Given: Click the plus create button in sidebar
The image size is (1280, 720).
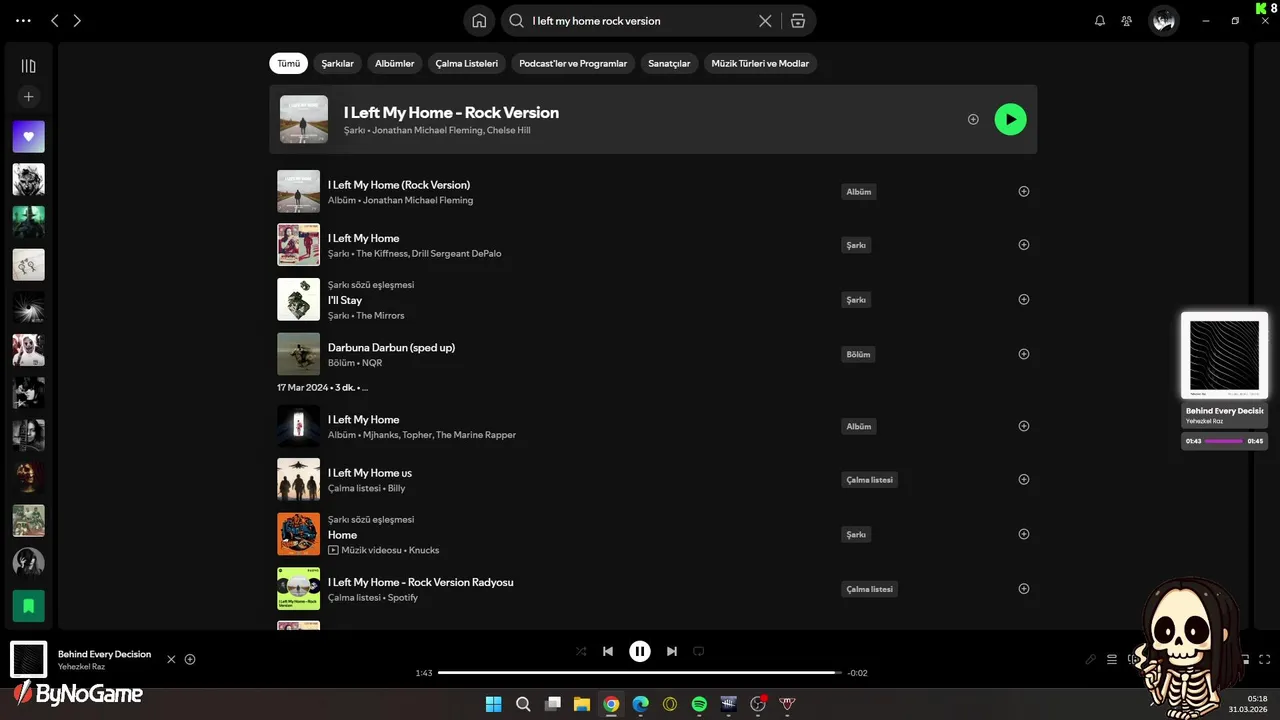Looking at the screenshot, I should pos(28,97).
